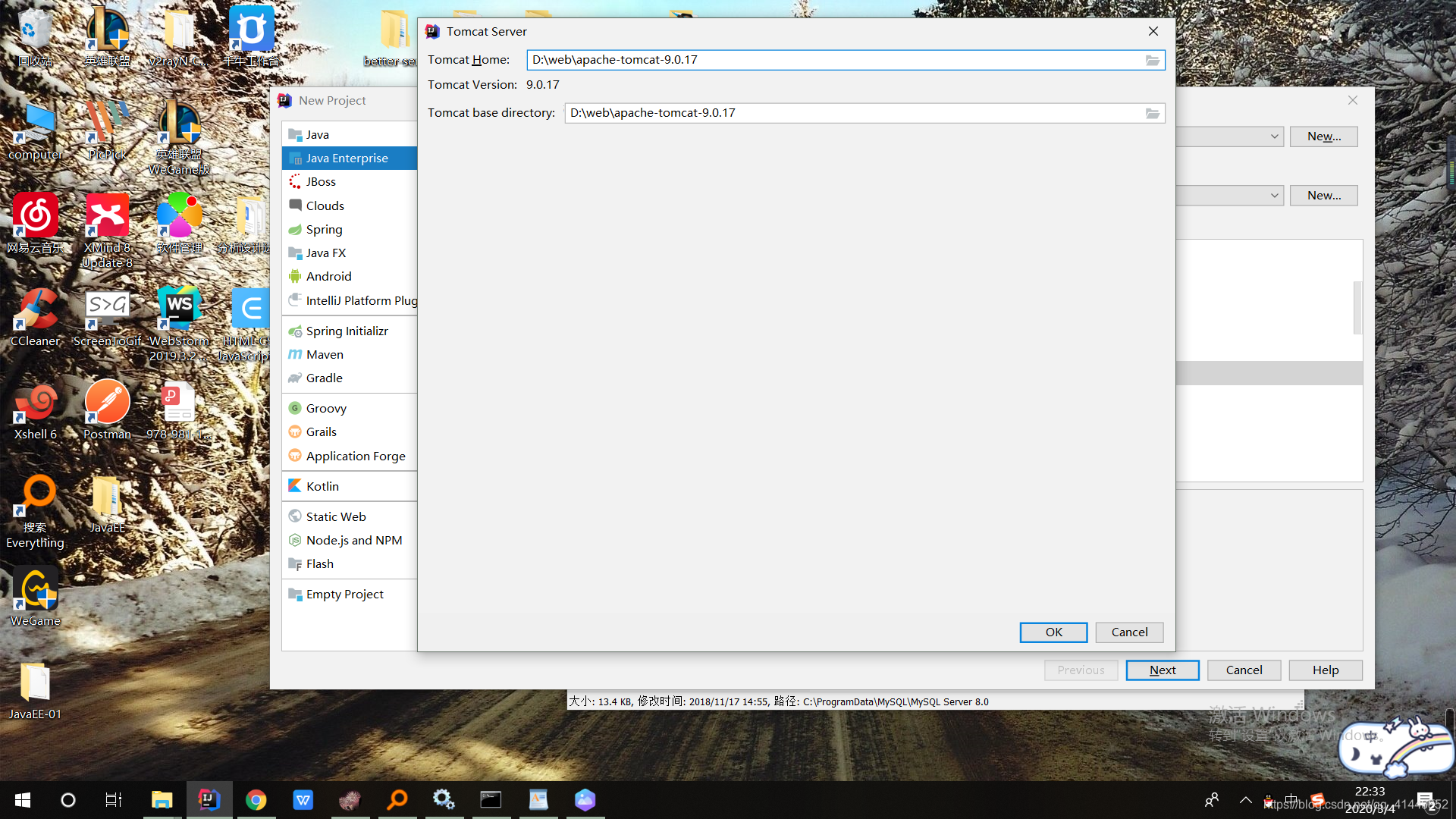This screenshot has height=819, width=1456.
Task: Expand the upper SDK dropdown arrow
Action: (x=1275, y=136)
